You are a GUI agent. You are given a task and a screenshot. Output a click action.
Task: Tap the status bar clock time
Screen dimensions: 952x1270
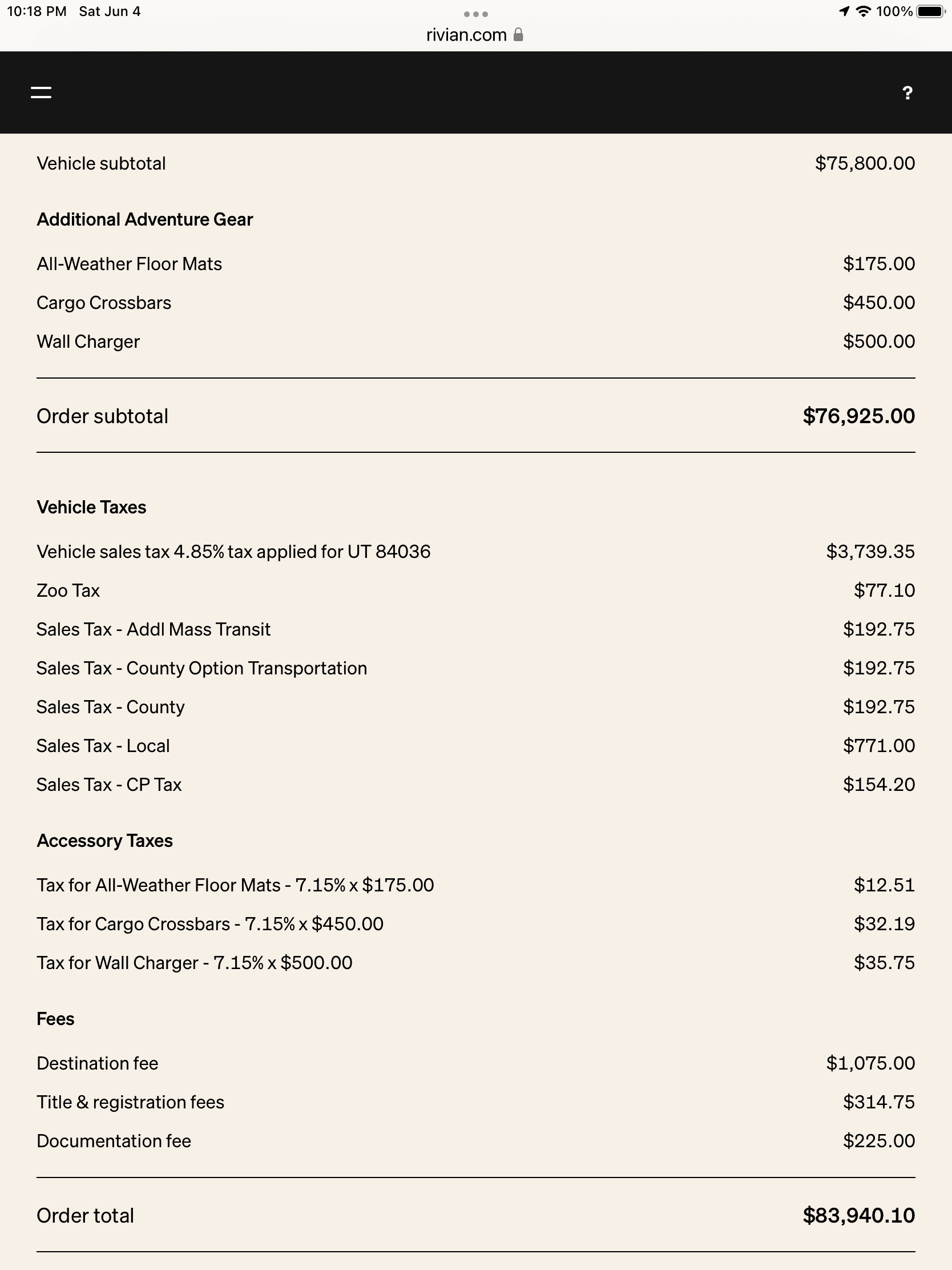pyautogui.click(x=37, y=11)
